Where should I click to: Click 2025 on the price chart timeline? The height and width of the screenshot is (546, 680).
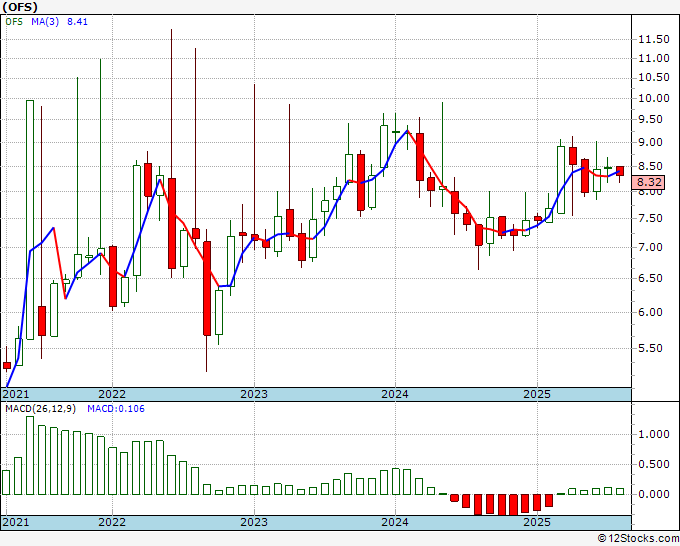coord(537,394)
